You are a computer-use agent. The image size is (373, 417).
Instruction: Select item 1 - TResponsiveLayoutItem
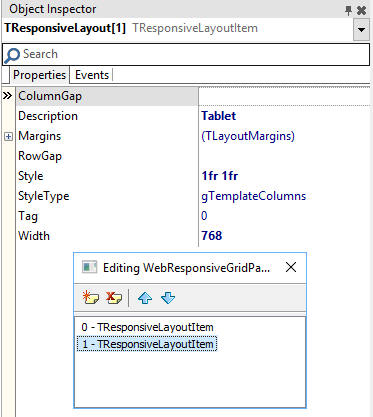[x=147, y=344]
